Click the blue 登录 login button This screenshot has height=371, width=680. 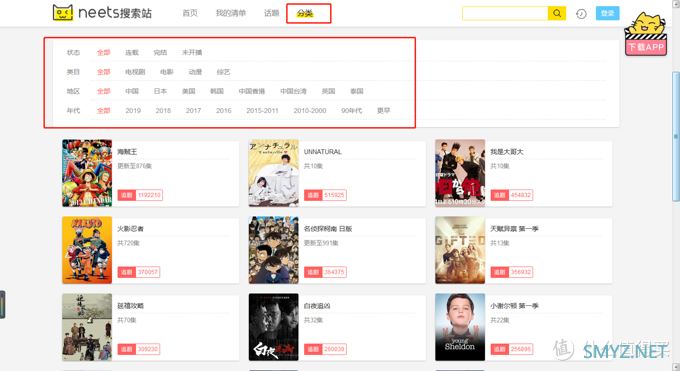click(608, 13)
